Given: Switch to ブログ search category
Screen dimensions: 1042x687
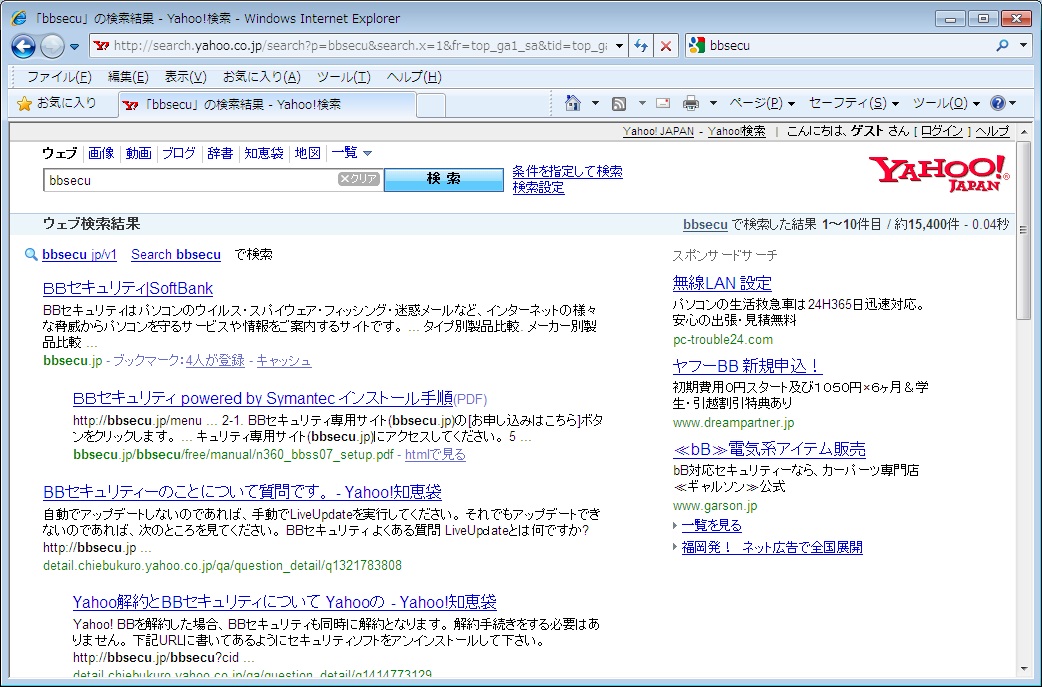Looking at the screenshot, I should (x=179, y=153).
